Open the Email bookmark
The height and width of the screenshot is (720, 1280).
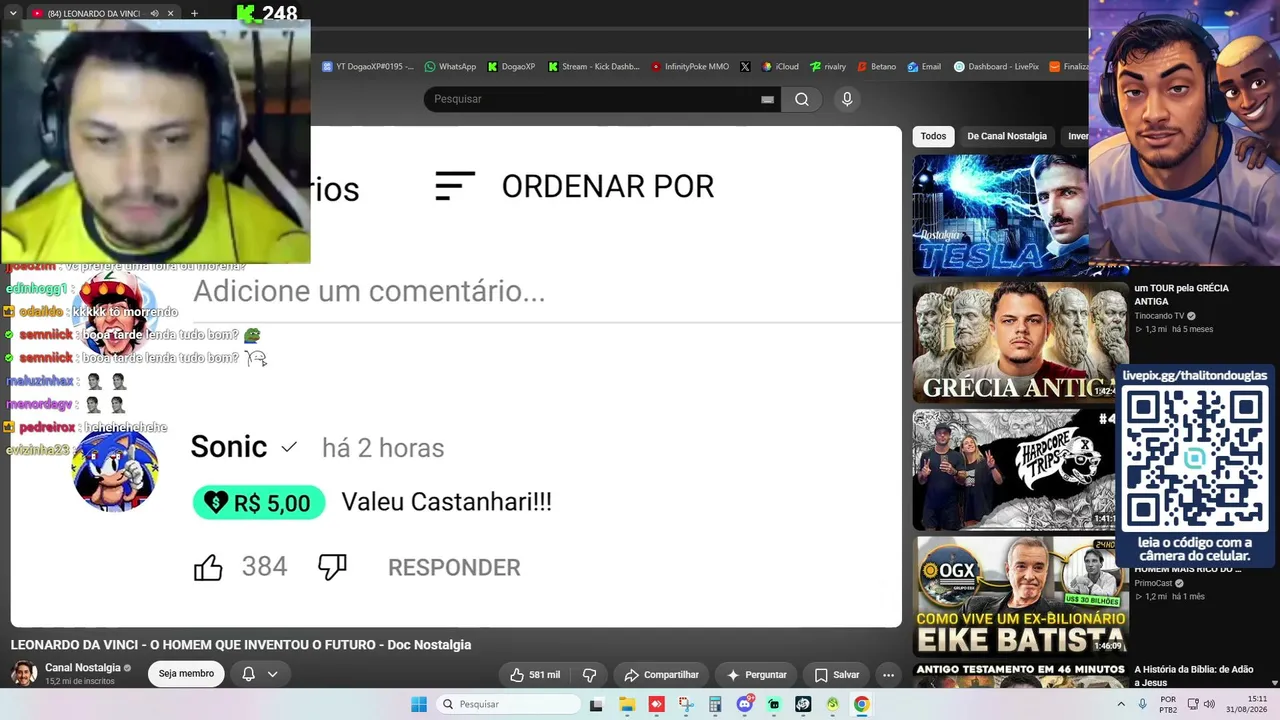tap(924, 67)
